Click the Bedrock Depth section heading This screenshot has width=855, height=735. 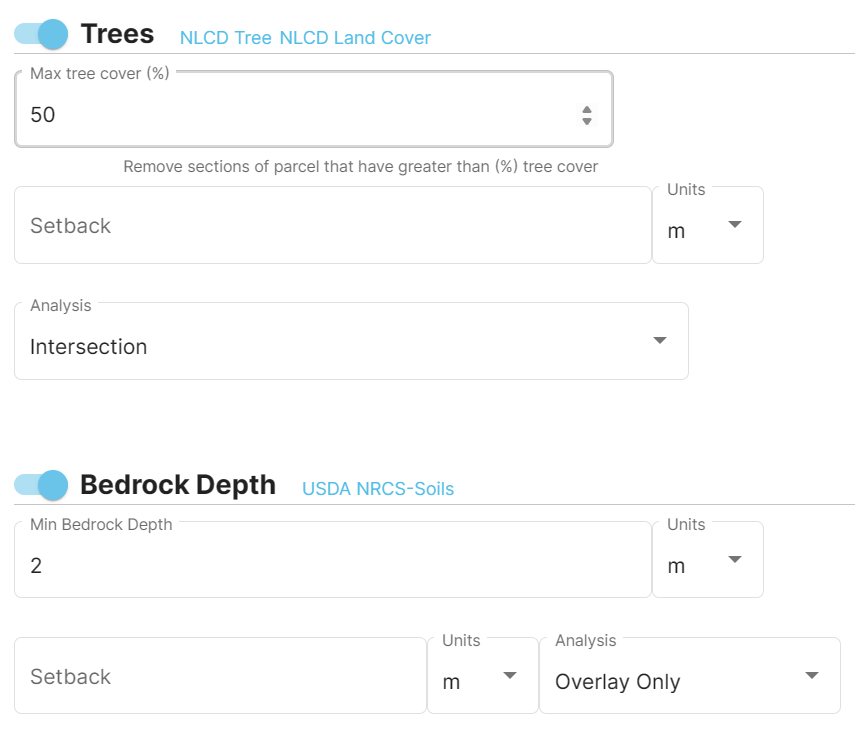(x=178, y=485)
